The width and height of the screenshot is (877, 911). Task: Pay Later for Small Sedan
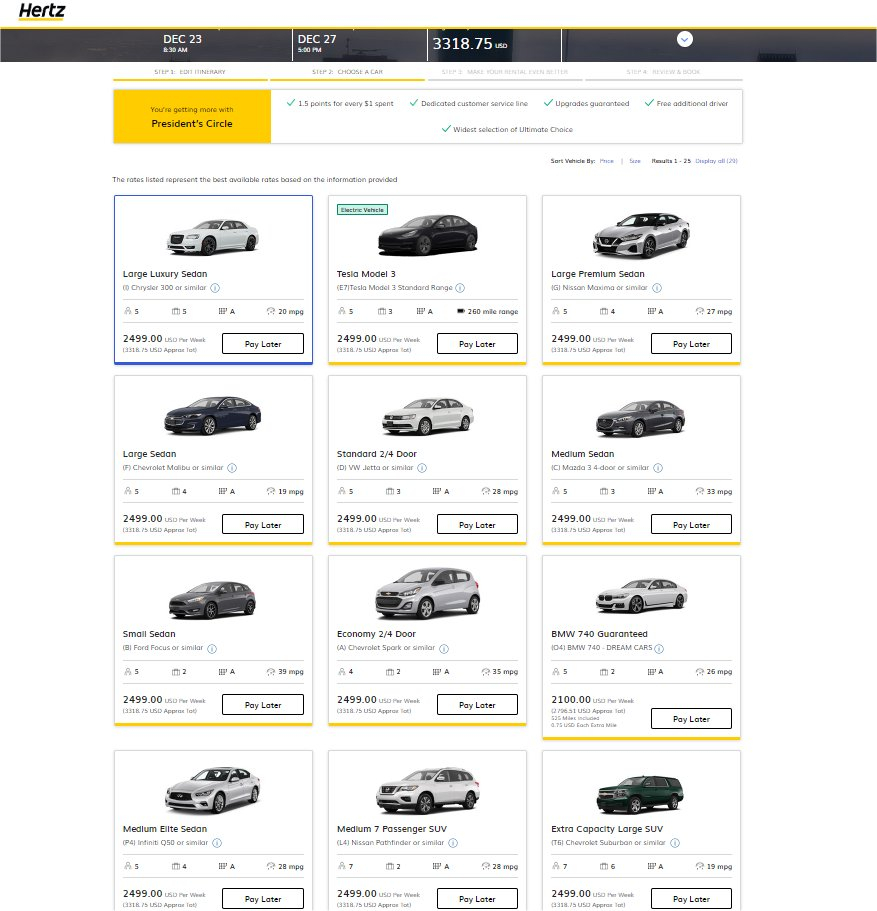(x=263, y=705)
